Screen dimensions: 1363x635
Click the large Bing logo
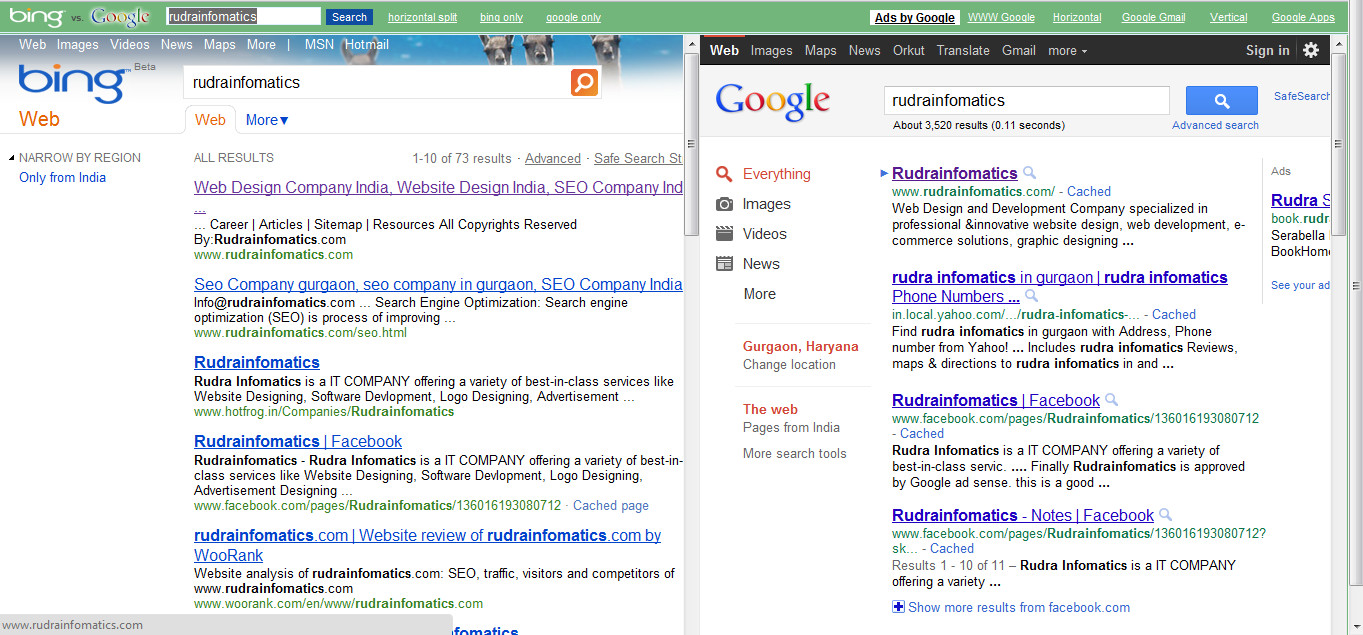pyautogui.click(x=71, y=84)
